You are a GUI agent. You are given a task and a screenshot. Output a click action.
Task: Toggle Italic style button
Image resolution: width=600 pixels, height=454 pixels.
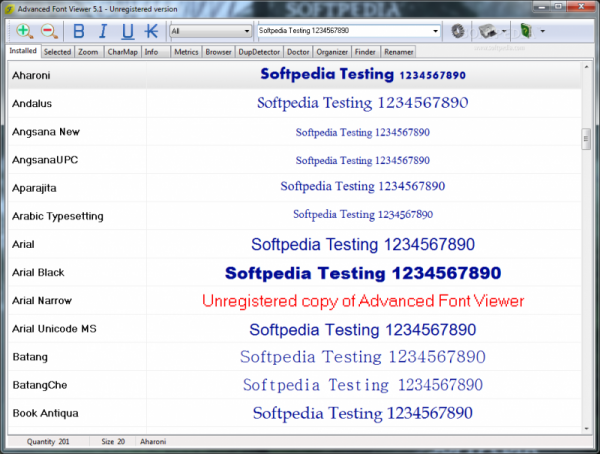tap(103, 31)
